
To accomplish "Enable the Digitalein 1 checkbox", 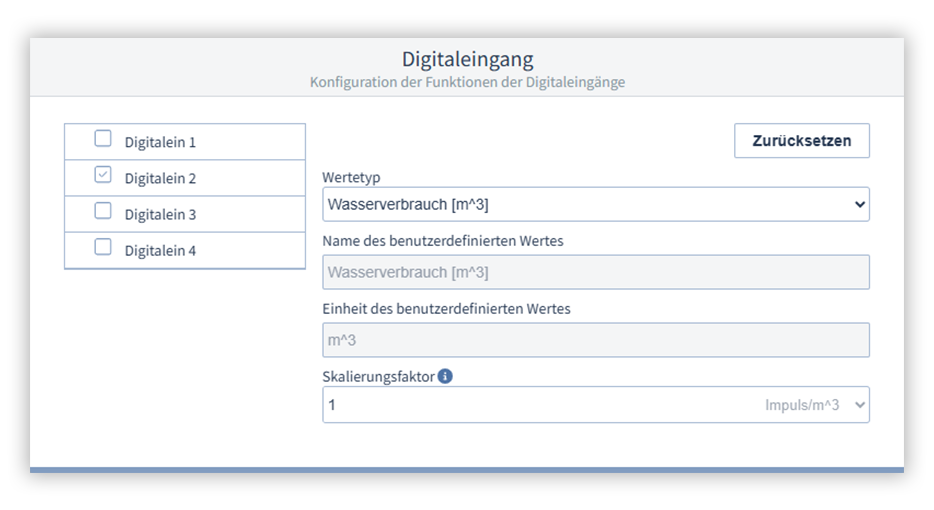I will coord(103,140).
